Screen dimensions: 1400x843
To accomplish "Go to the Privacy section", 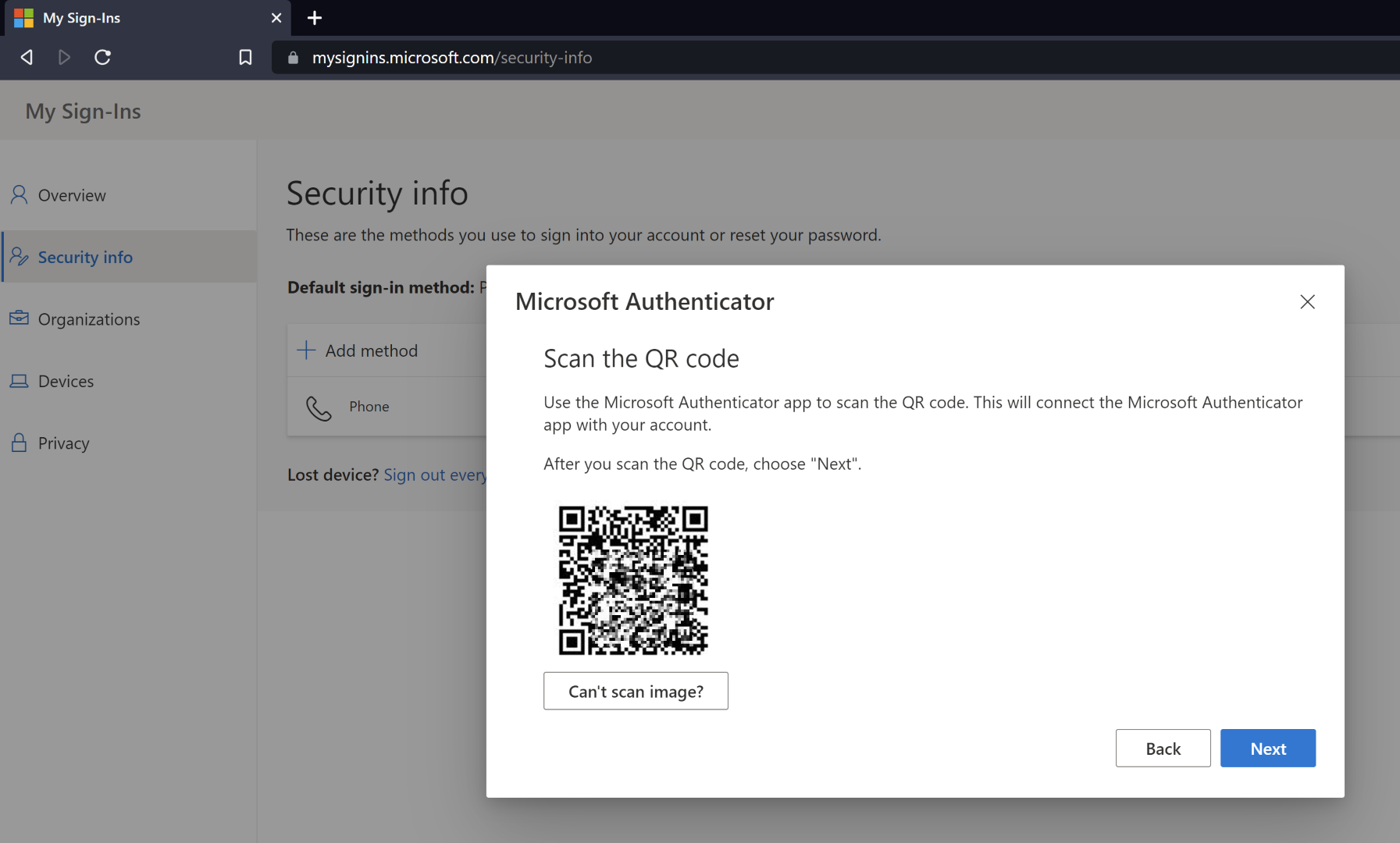I will point(63,443).
